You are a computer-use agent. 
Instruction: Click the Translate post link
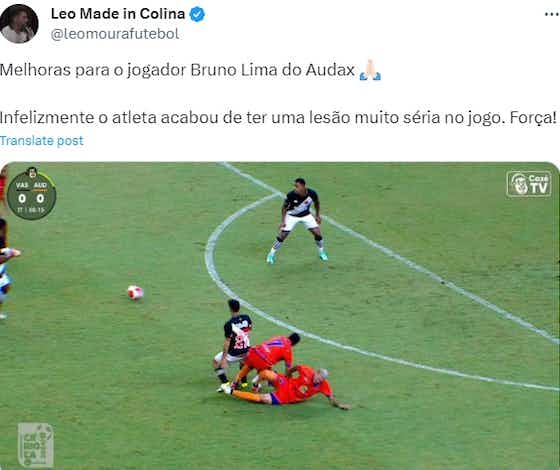42,141
